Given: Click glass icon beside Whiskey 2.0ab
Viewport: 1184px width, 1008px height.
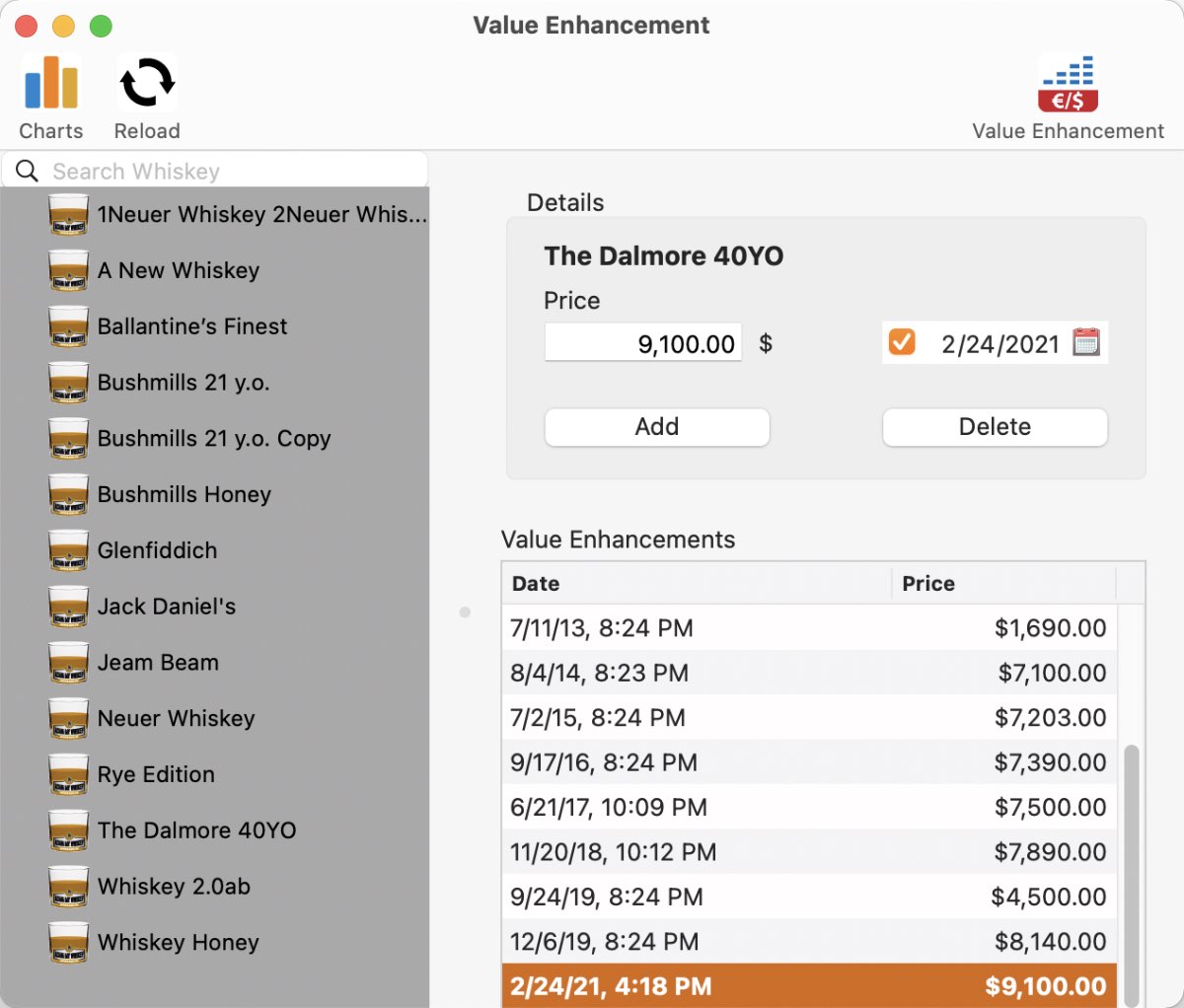Looking at the screenshot, I should 69,887.
